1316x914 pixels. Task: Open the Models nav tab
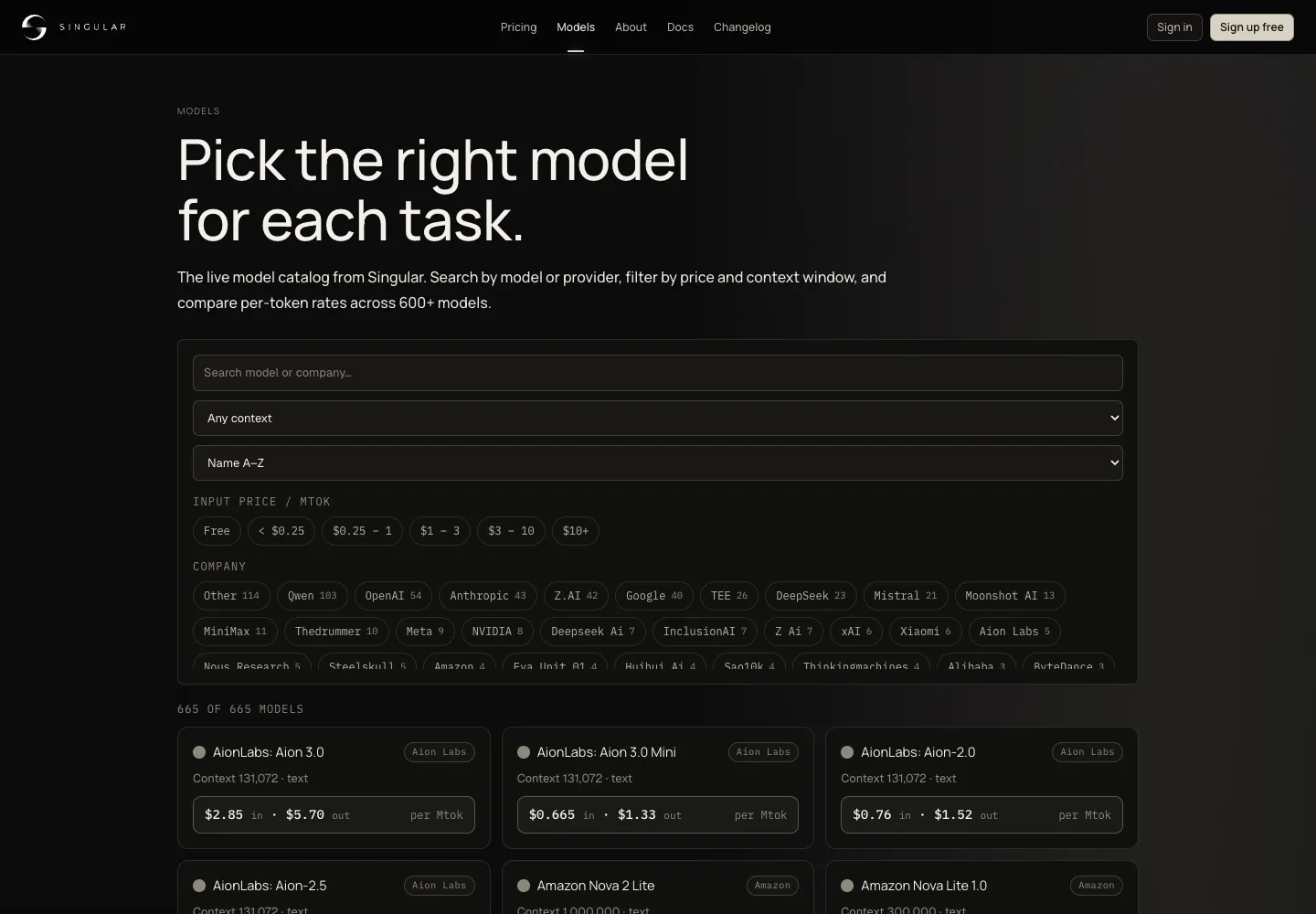(x=576, y=27)
